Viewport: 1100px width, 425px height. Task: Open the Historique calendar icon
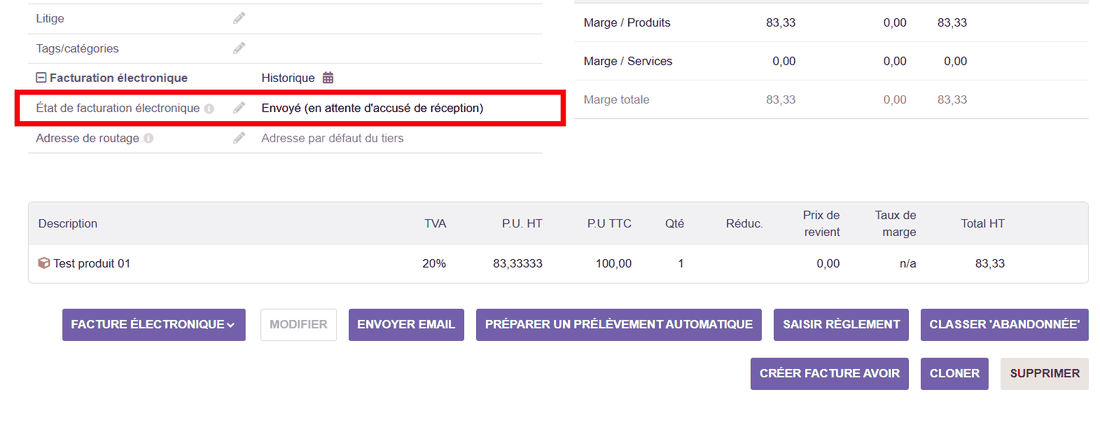coord(328,78)
